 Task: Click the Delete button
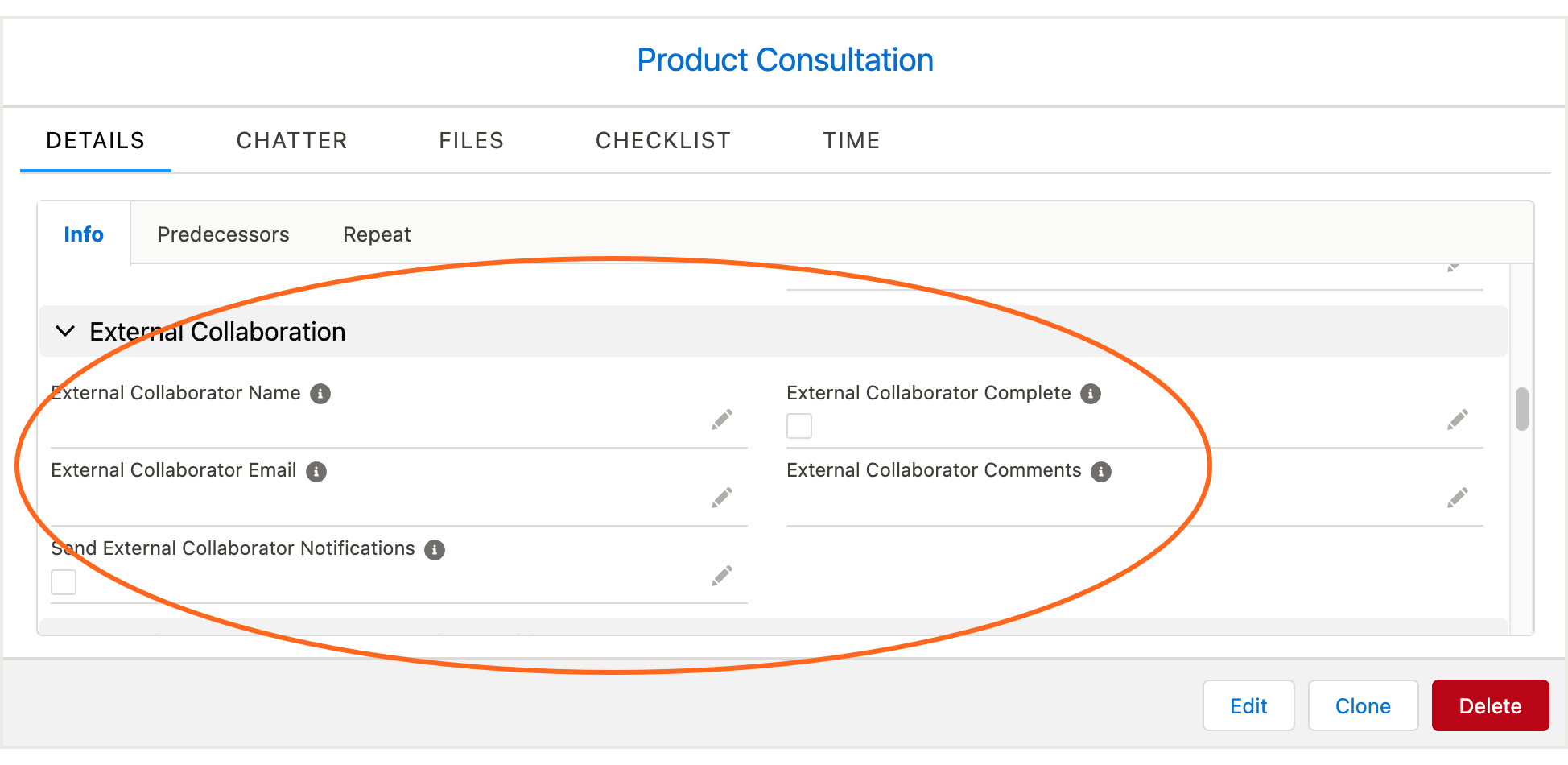point(1490,705)
